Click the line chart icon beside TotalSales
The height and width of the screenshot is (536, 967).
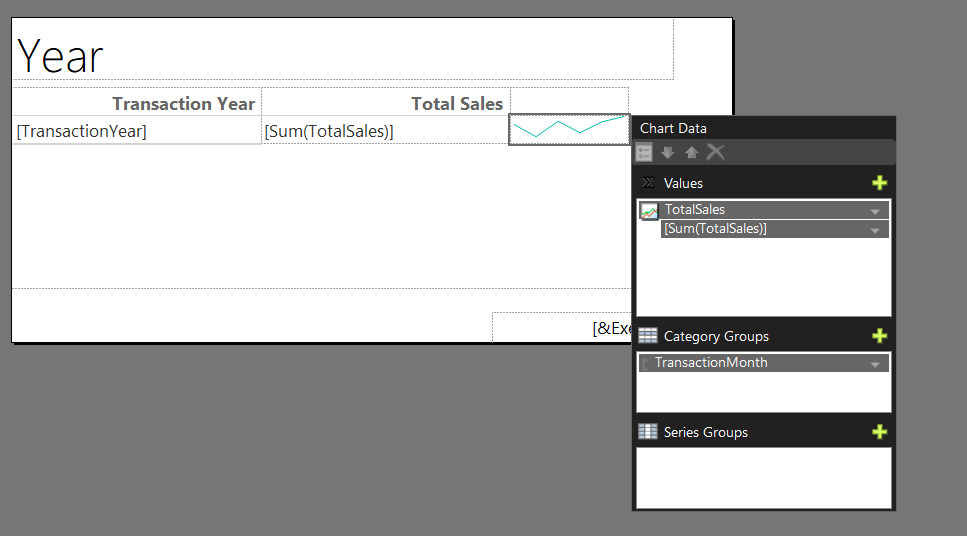(x=649, y=212)
